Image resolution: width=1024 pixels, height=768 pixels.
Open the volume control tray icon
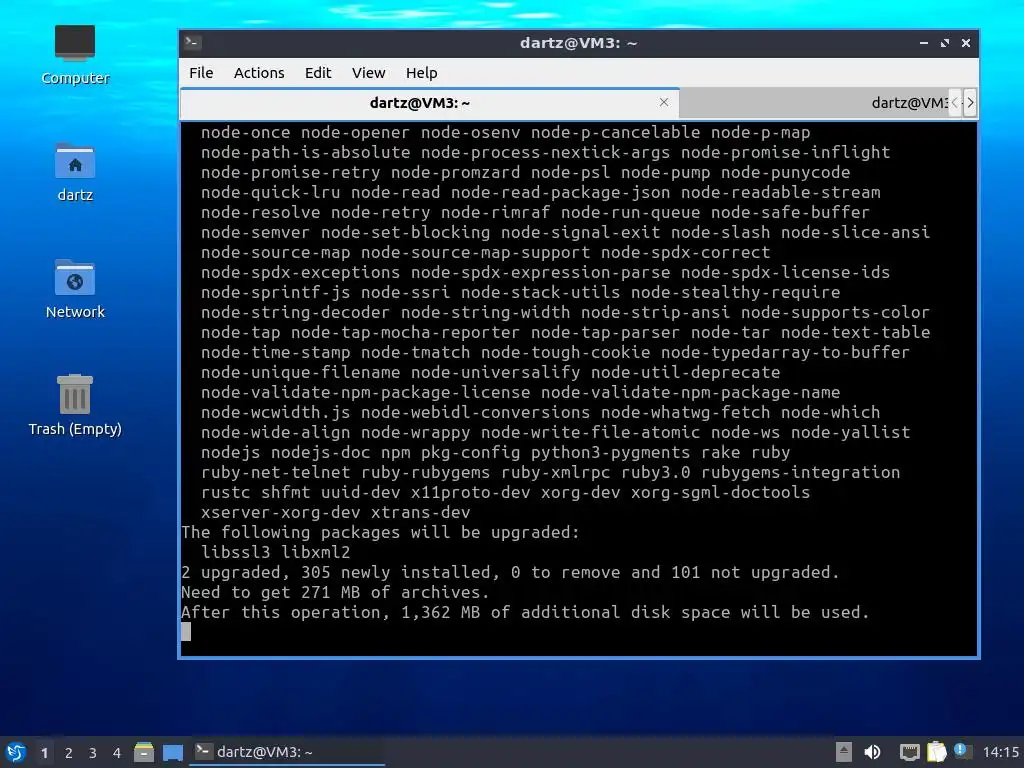(x=872, y=752)
